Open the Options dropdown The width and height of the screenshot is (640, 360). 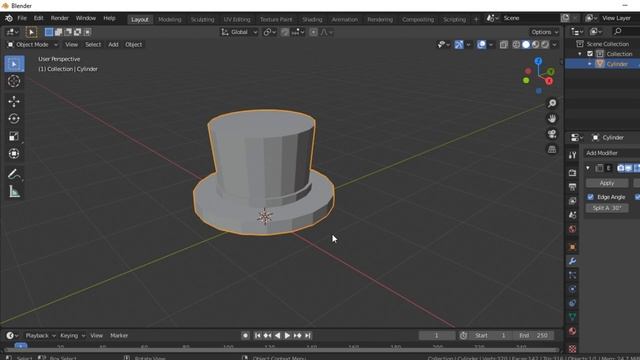point(544,32)
